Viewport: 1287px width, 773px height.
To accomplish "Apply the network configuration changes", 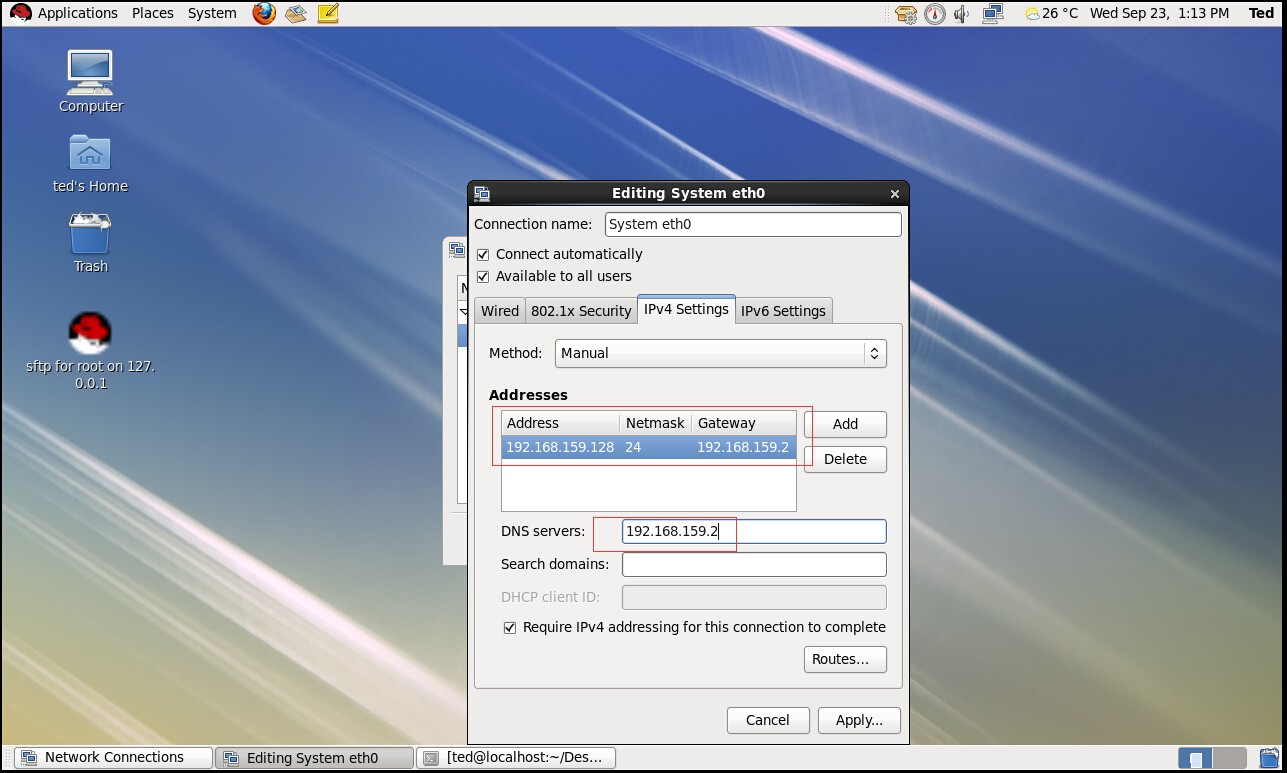I will pos(858,720).
